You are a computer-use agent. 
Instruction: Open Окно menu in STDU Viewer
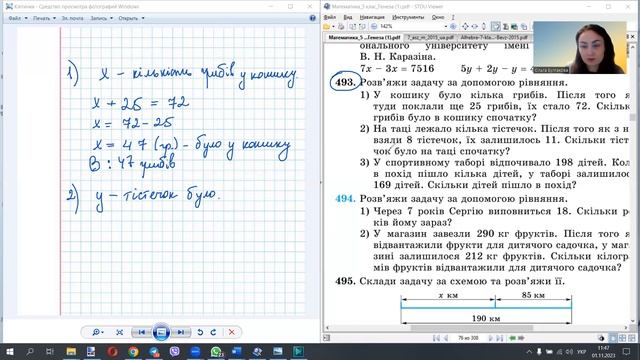point(438,17)
